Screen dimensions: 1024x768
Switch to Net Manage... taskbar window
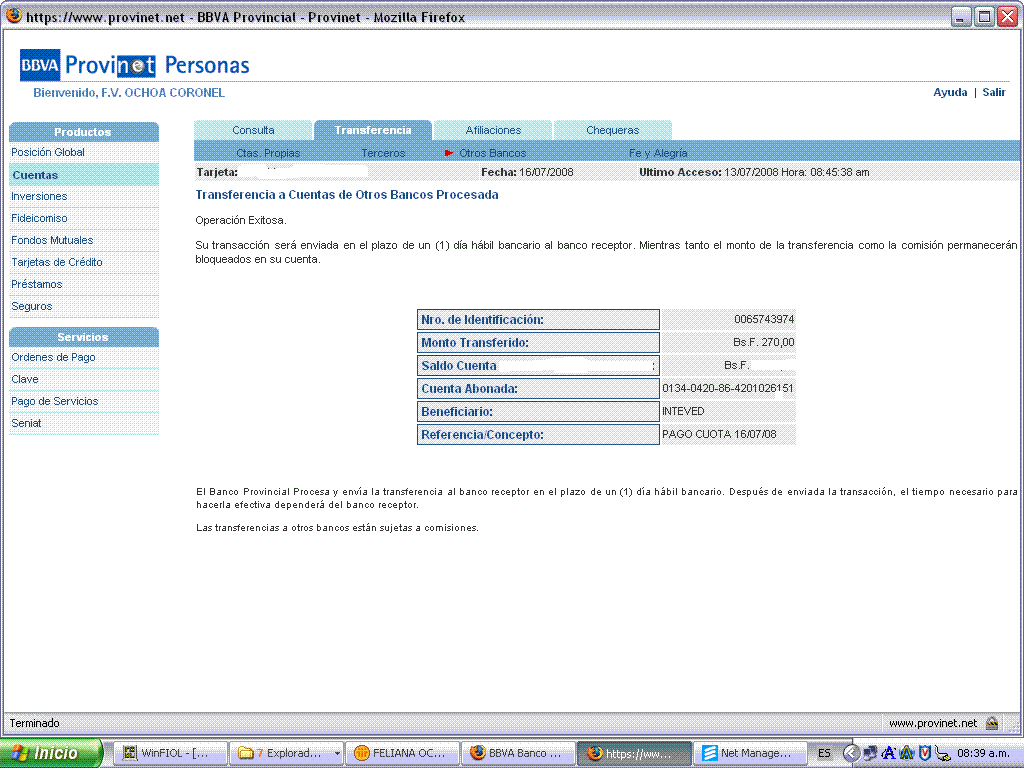[749, 753]
